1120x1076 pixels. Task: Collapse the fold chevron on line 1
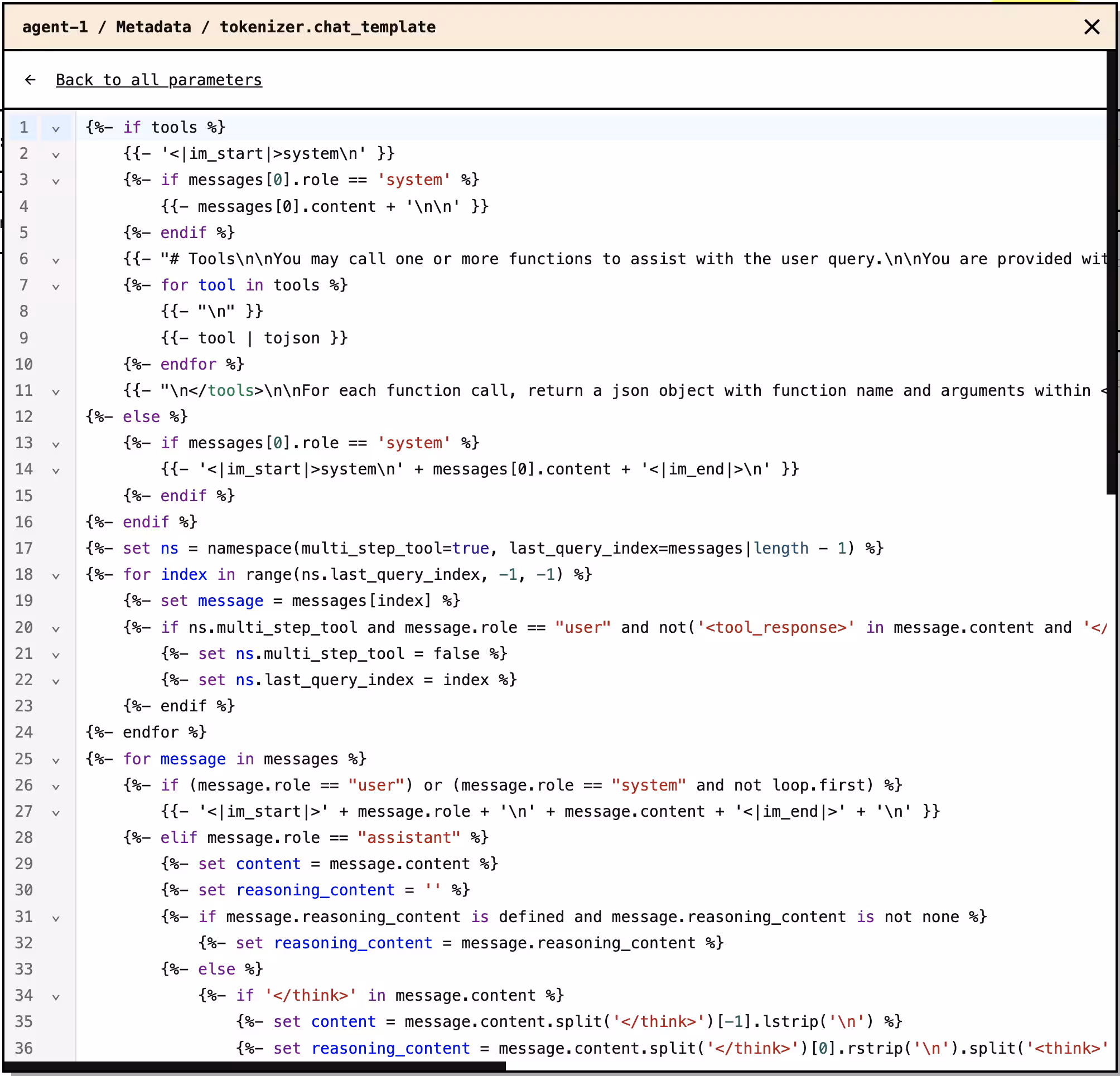[55, 129]
